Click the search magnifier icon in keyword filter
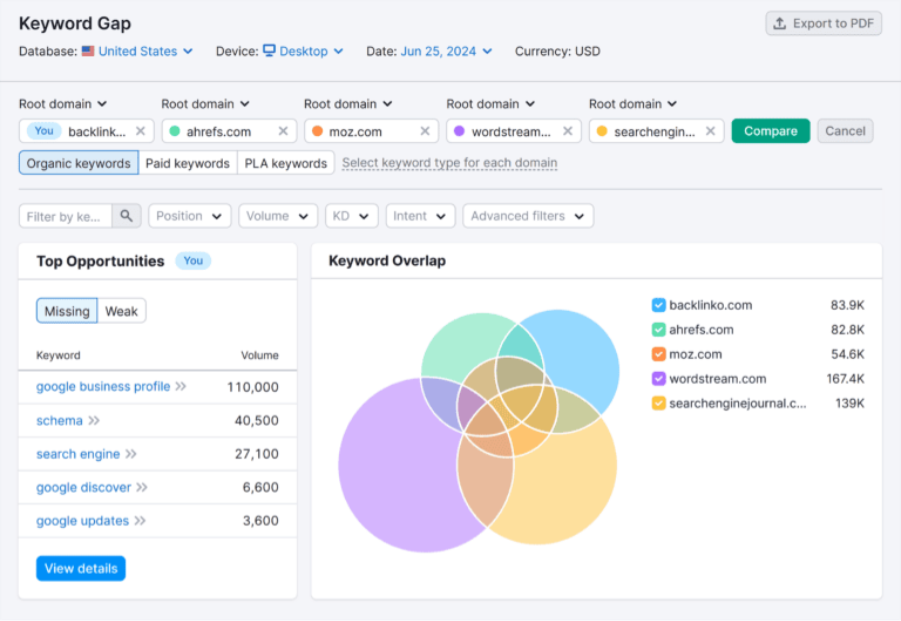Image resolution: width=901 pixels, height=621 pixels. click(126, 216)
